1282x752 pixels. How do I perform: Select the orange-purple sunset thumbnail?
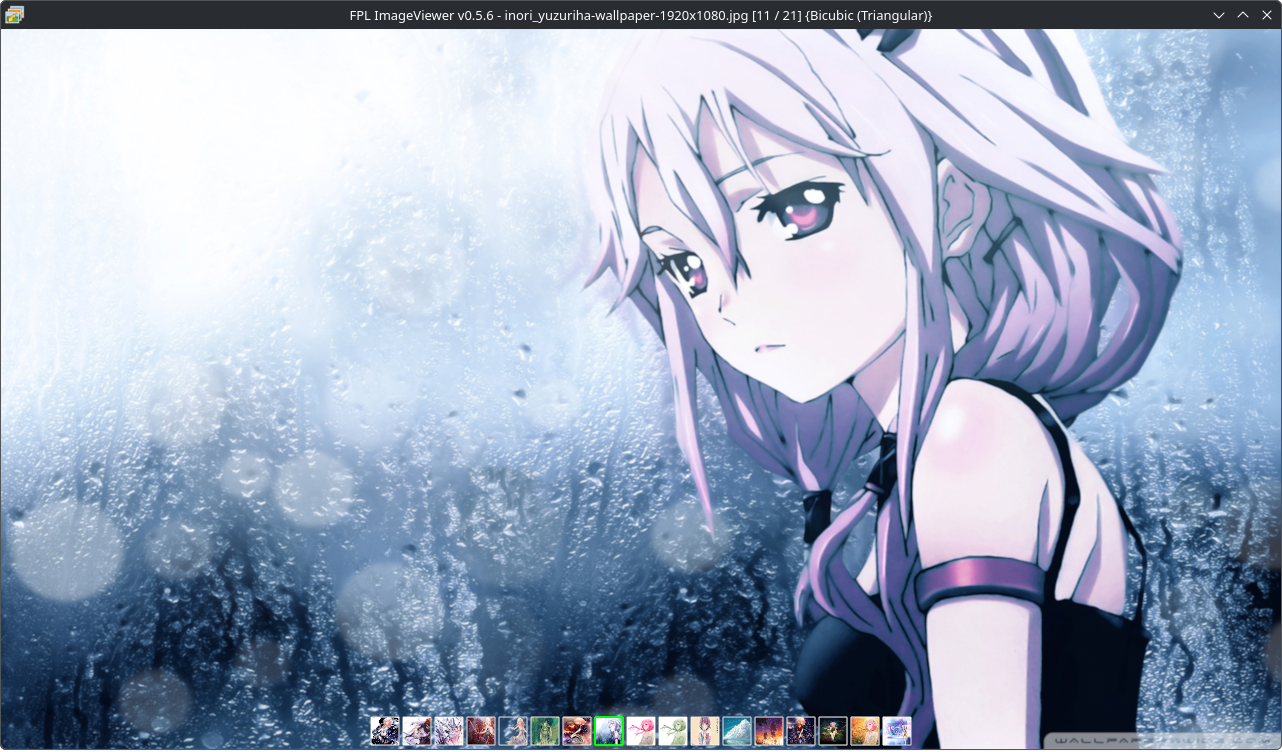click(x=769, y=731)
